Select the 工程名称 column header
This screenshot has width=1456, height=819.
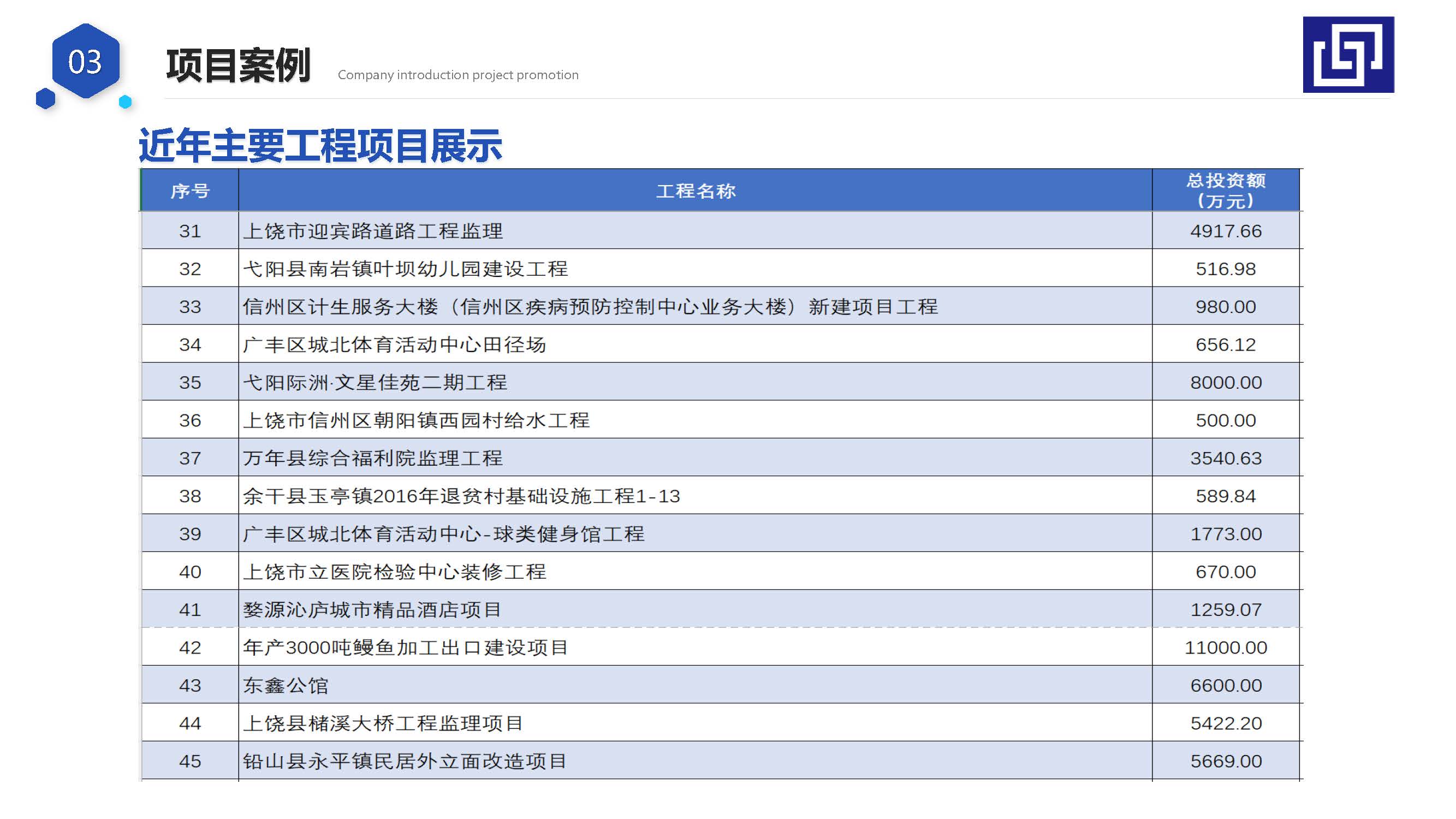point(695,191)
